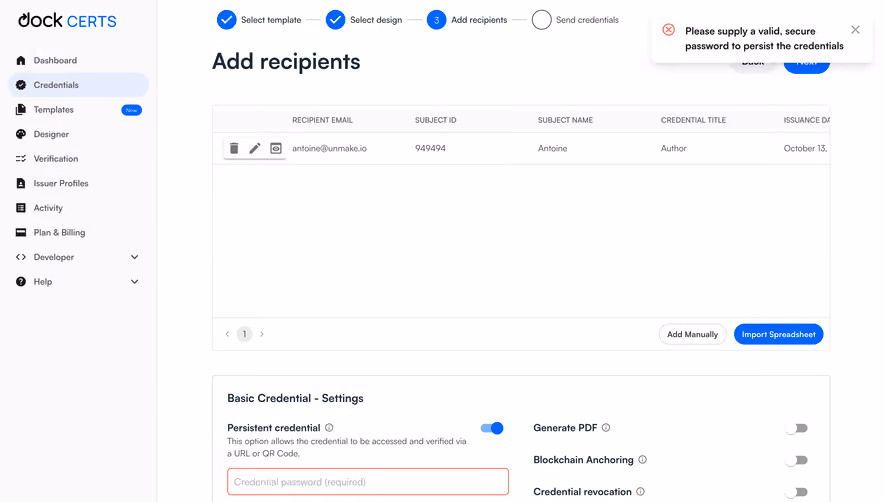Dismiss the password error notification
The image size is (885, 502).
(x=855, y=29)
